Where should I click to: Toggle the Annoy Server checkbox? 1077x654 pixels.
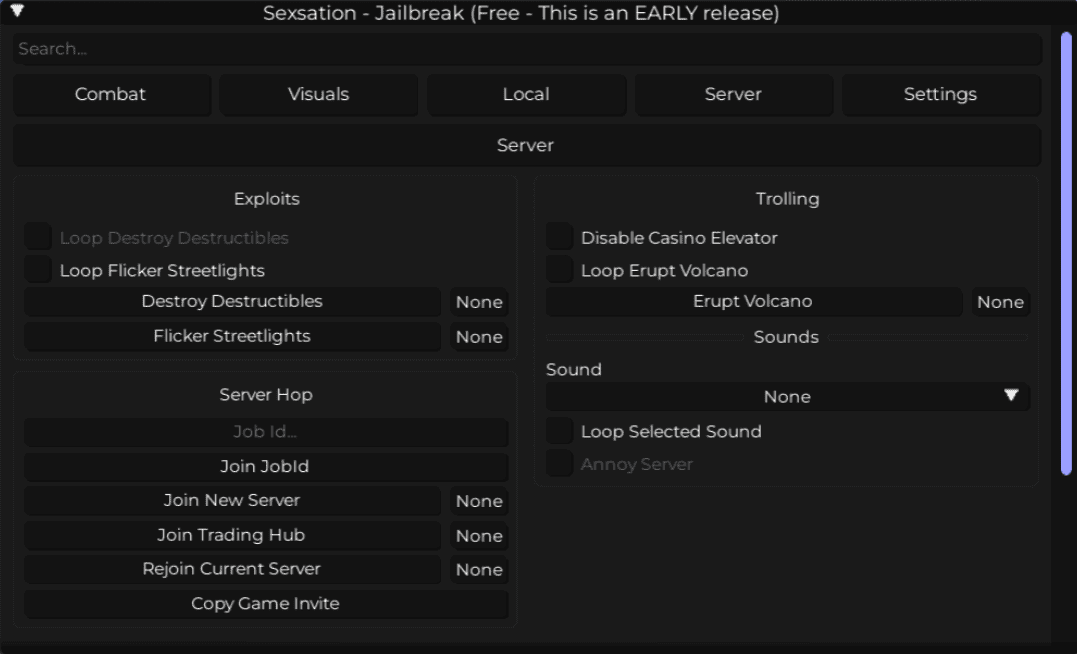[x=560, y=464]
